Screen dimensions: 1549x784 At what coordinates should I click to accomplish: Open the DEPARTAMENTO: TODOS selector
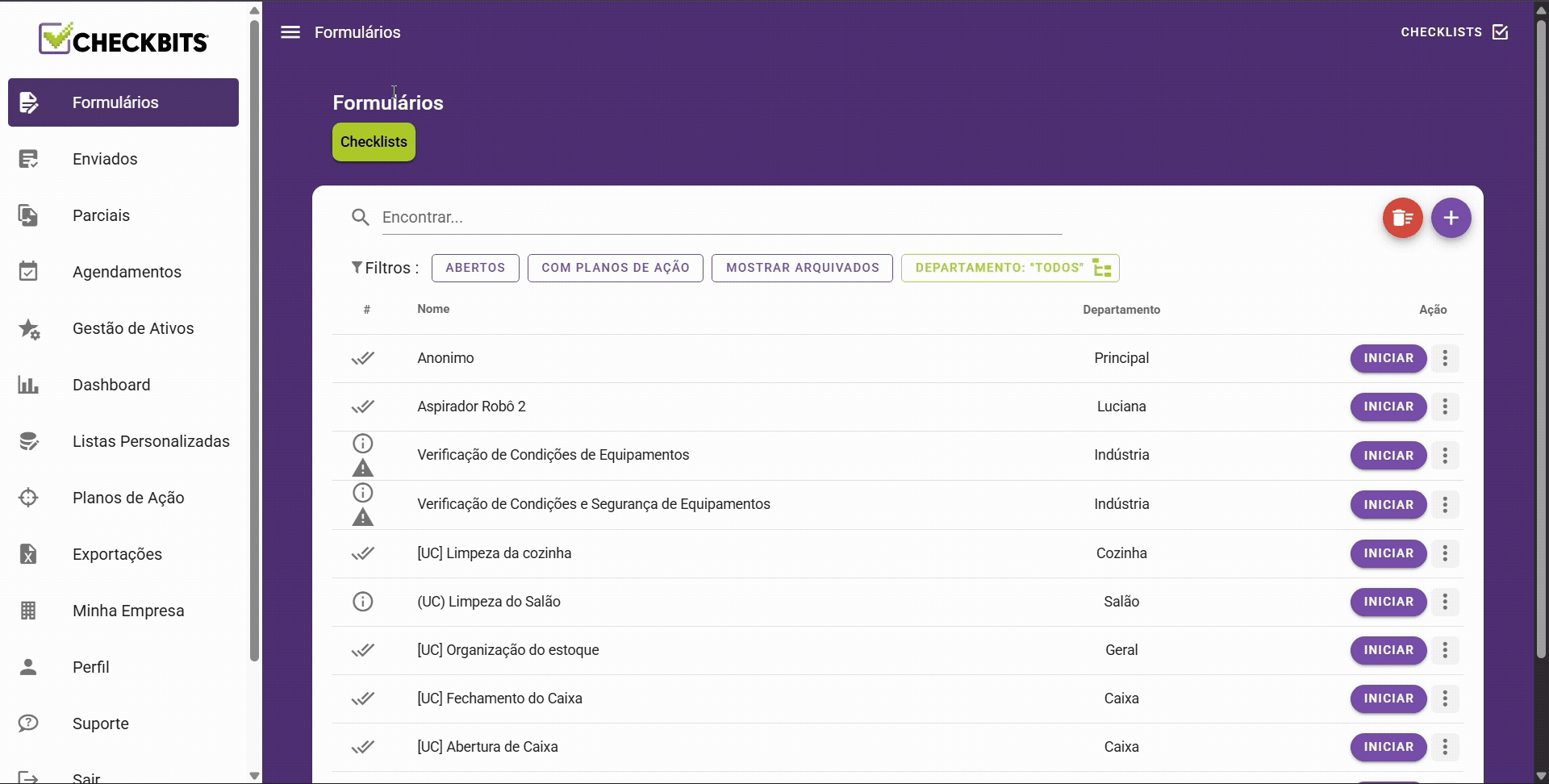pyautogui.click(x=1010, y=267)
